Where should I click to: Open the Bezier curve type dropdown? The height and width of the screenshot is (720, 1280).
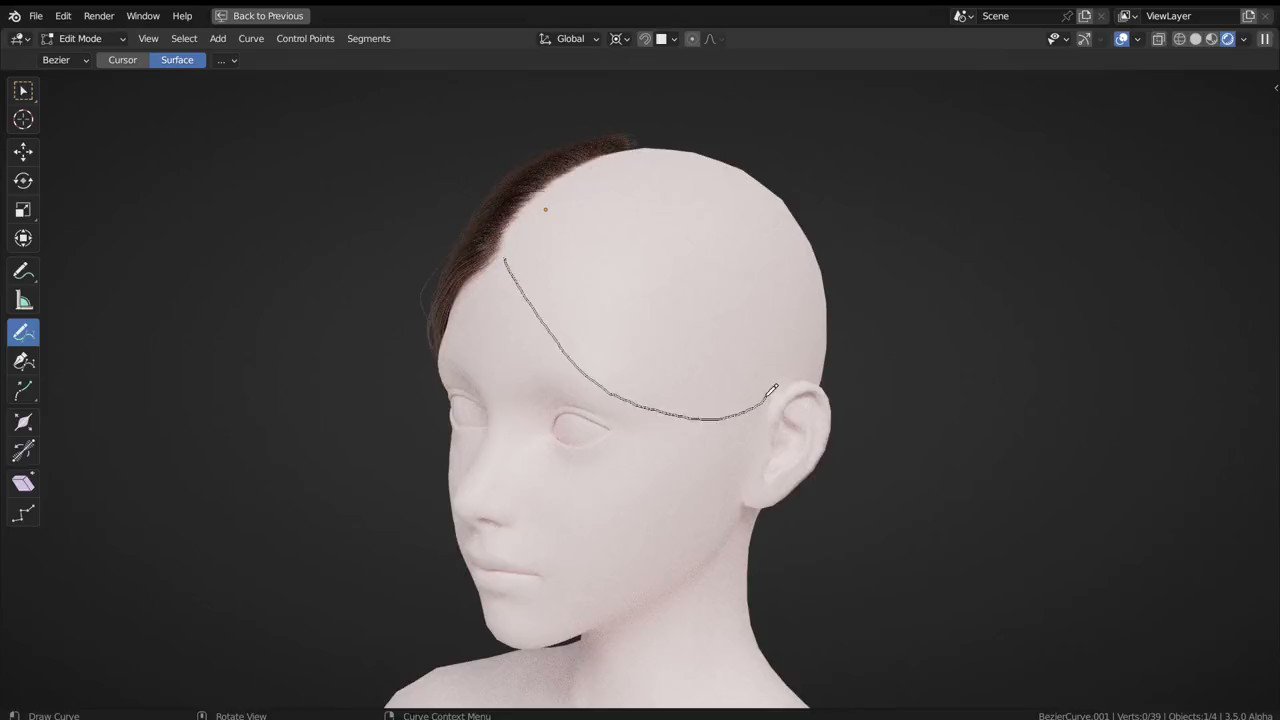pos(65,60)
